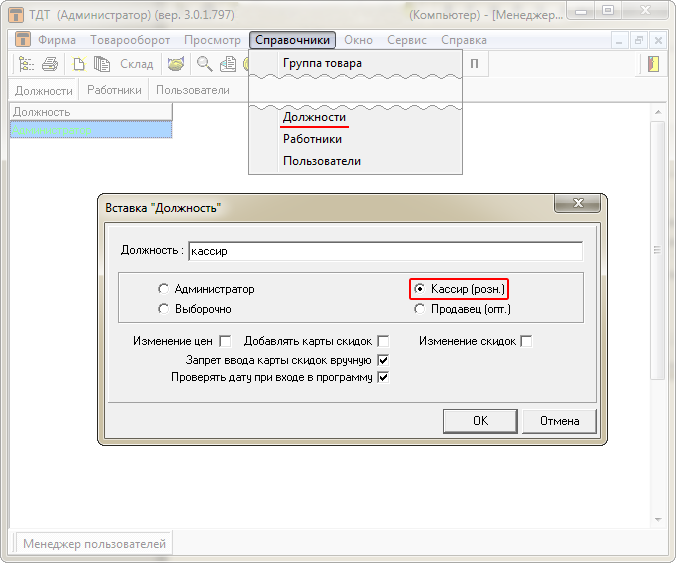Click the tree structure icon in toolbar

click(26, 64)
